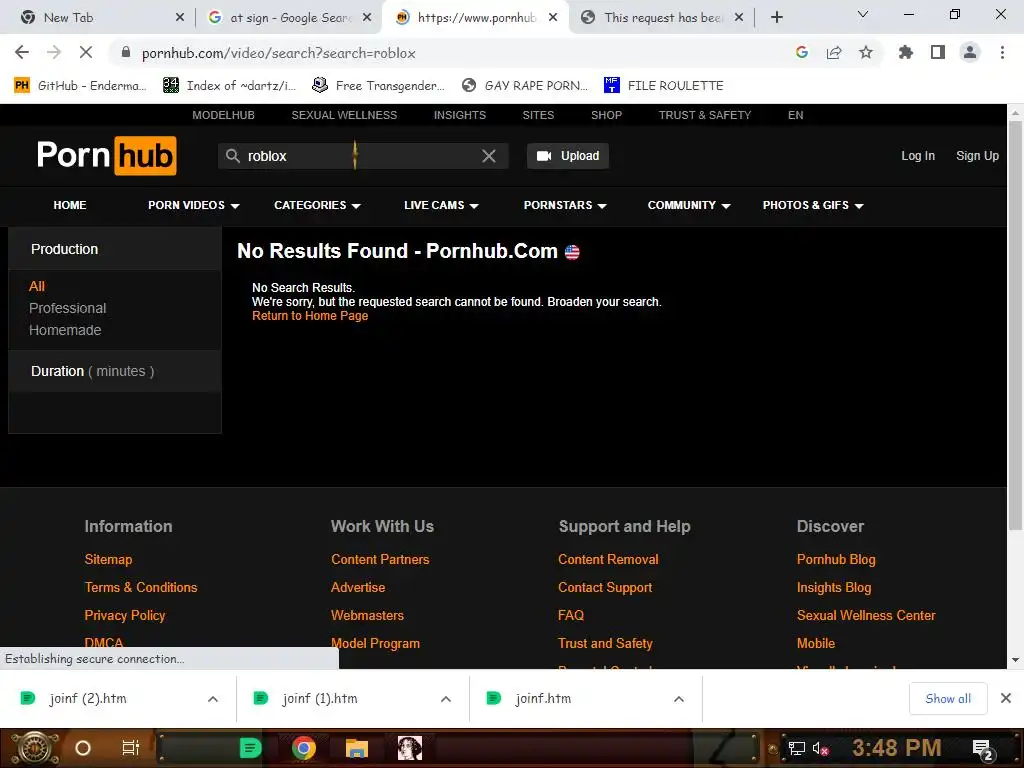Click the muted volume tray icon
1024x768 pixels.
click(x=820, y=748)
